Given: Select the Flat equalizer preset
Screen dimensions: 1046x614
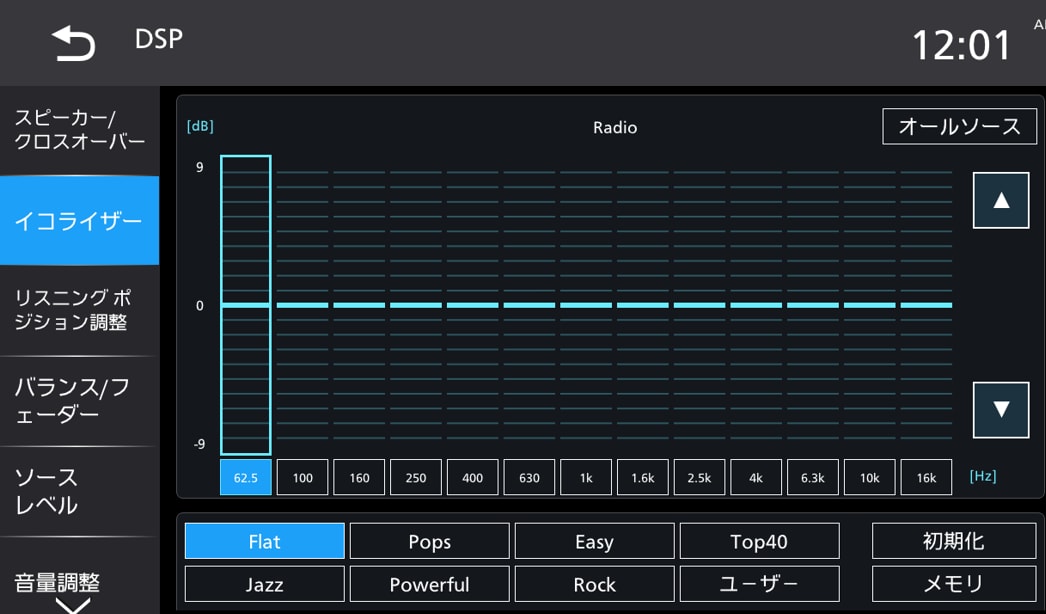Looking at the screenshot, I should (265, 541).
